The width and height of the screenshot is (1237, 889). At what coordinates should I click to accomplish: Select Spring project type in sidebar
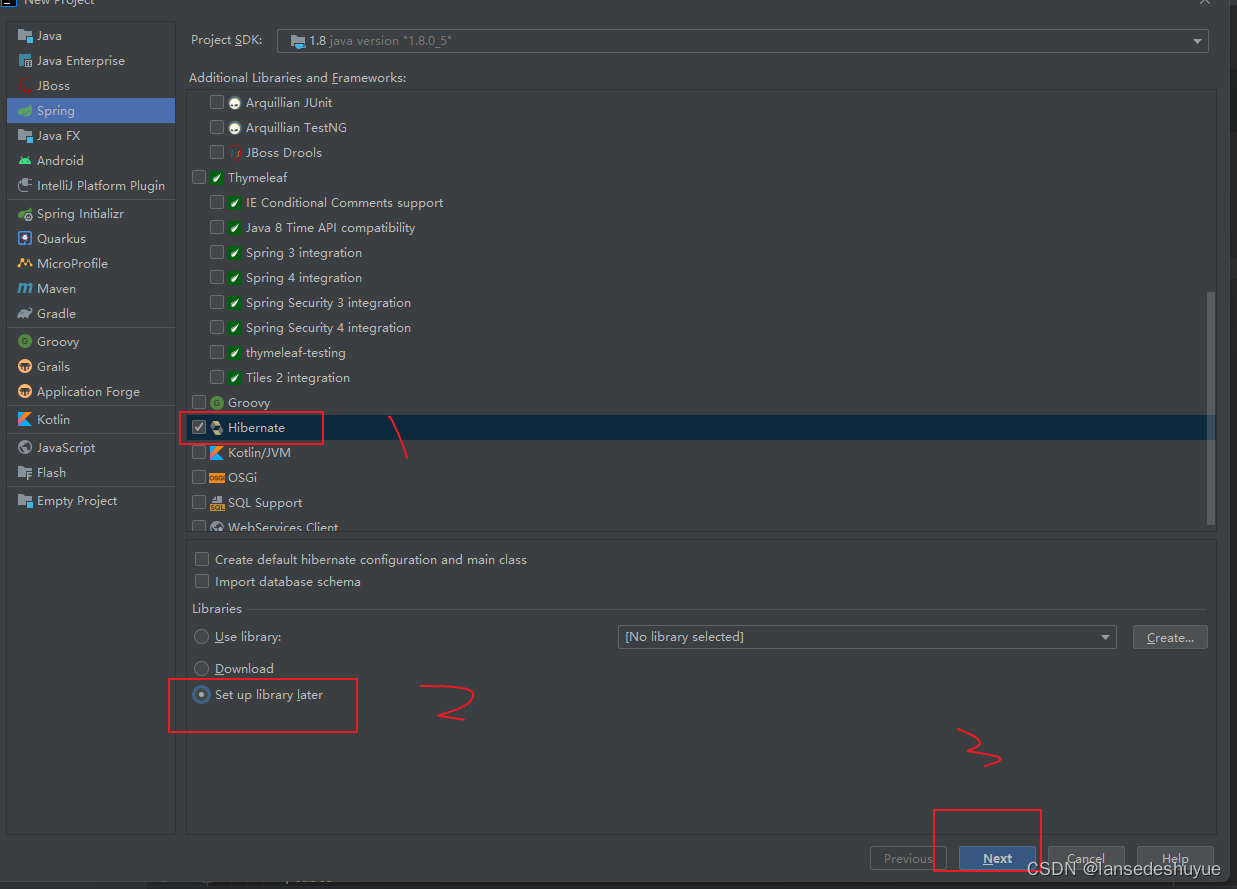(91, 111)
